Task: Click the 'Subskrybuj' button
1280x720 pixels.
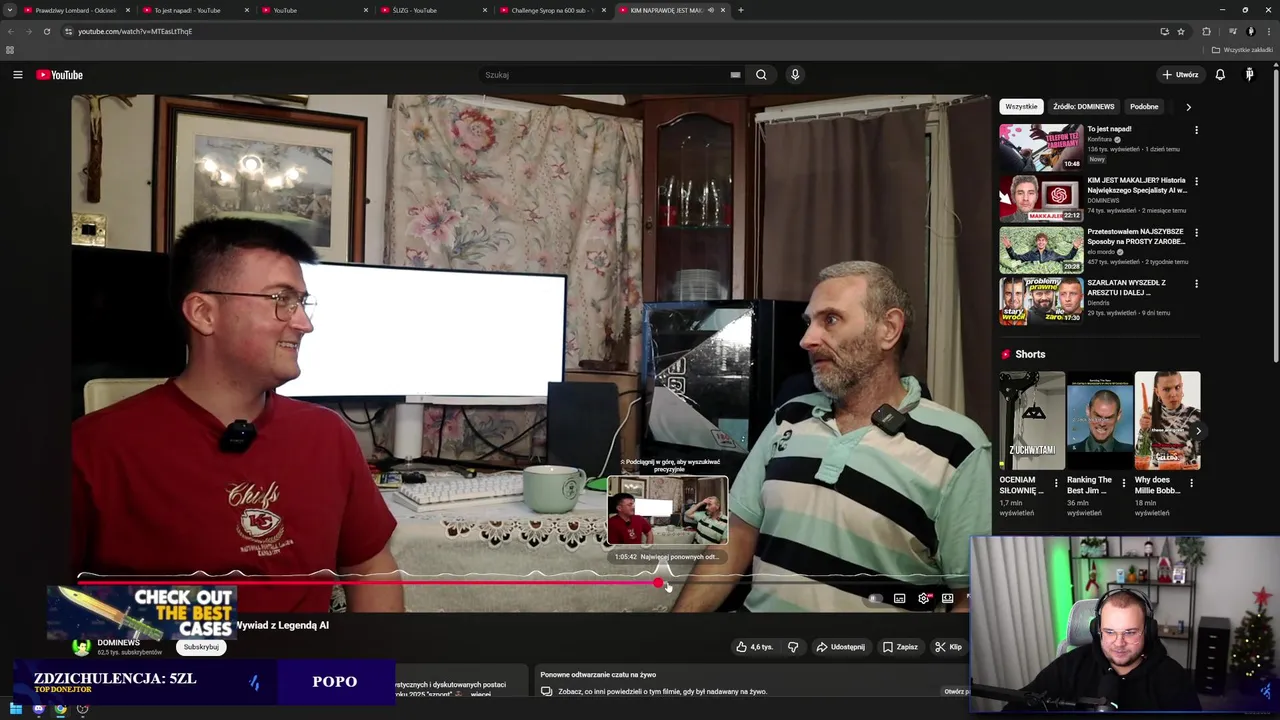Action: coord(201,647)
